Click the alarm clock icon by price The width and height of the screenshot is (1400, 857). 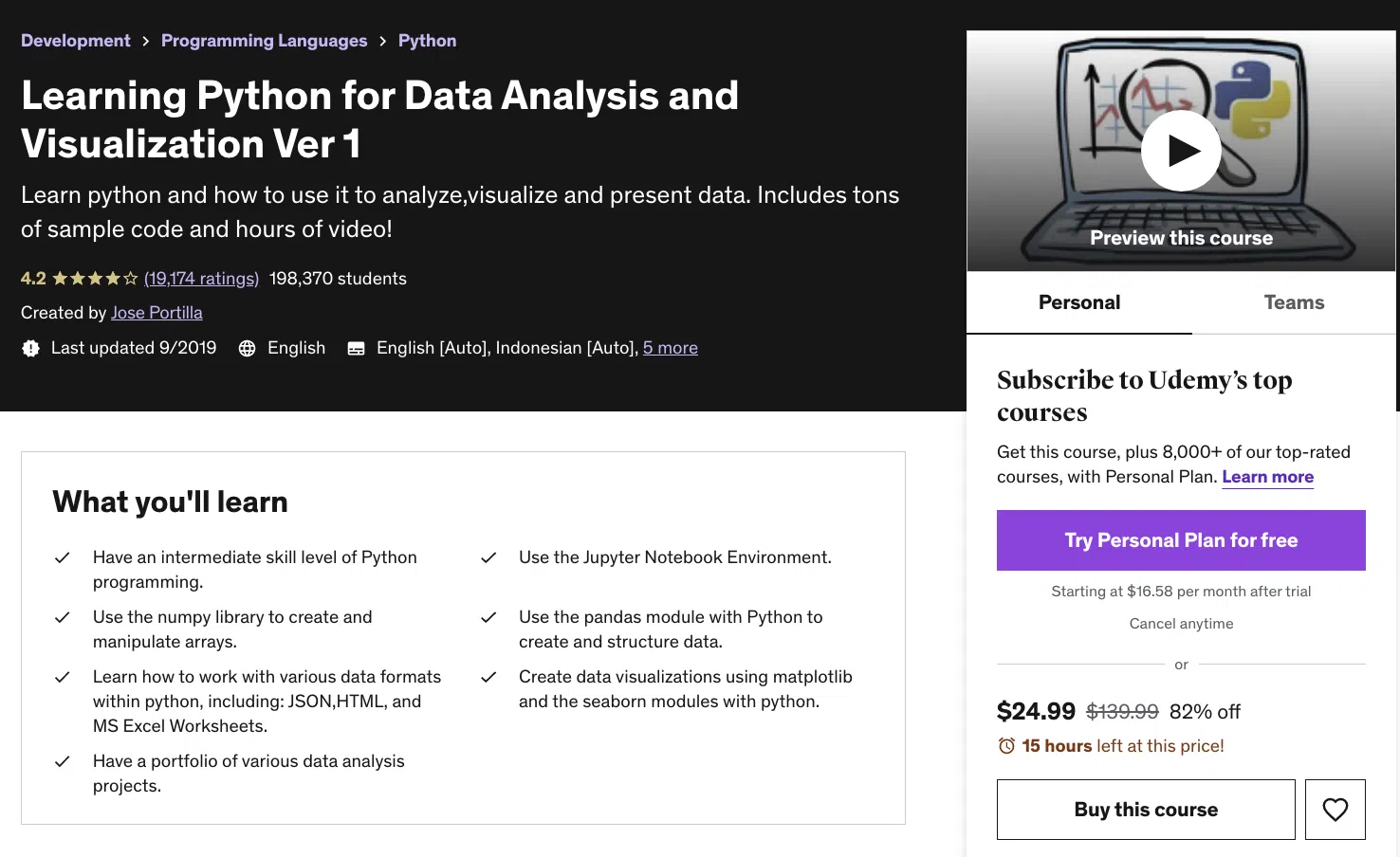pyautogui.click(x=1006, y=746)
